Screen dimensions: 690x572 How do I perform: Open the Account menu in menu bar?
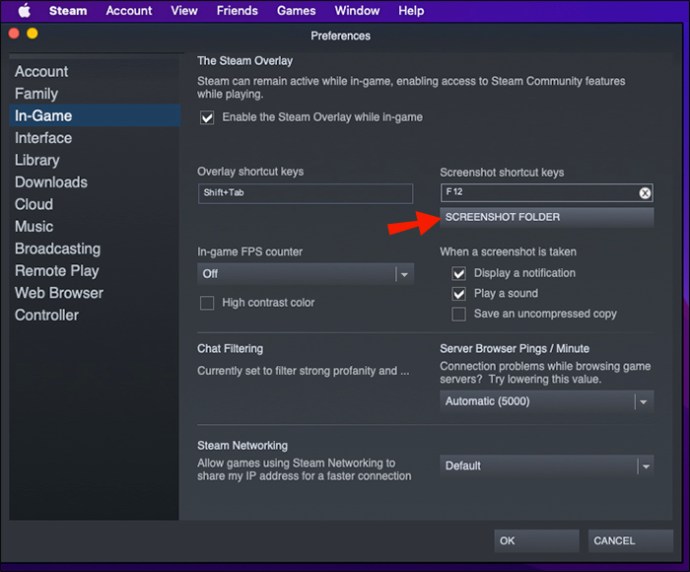pos(129,11)
